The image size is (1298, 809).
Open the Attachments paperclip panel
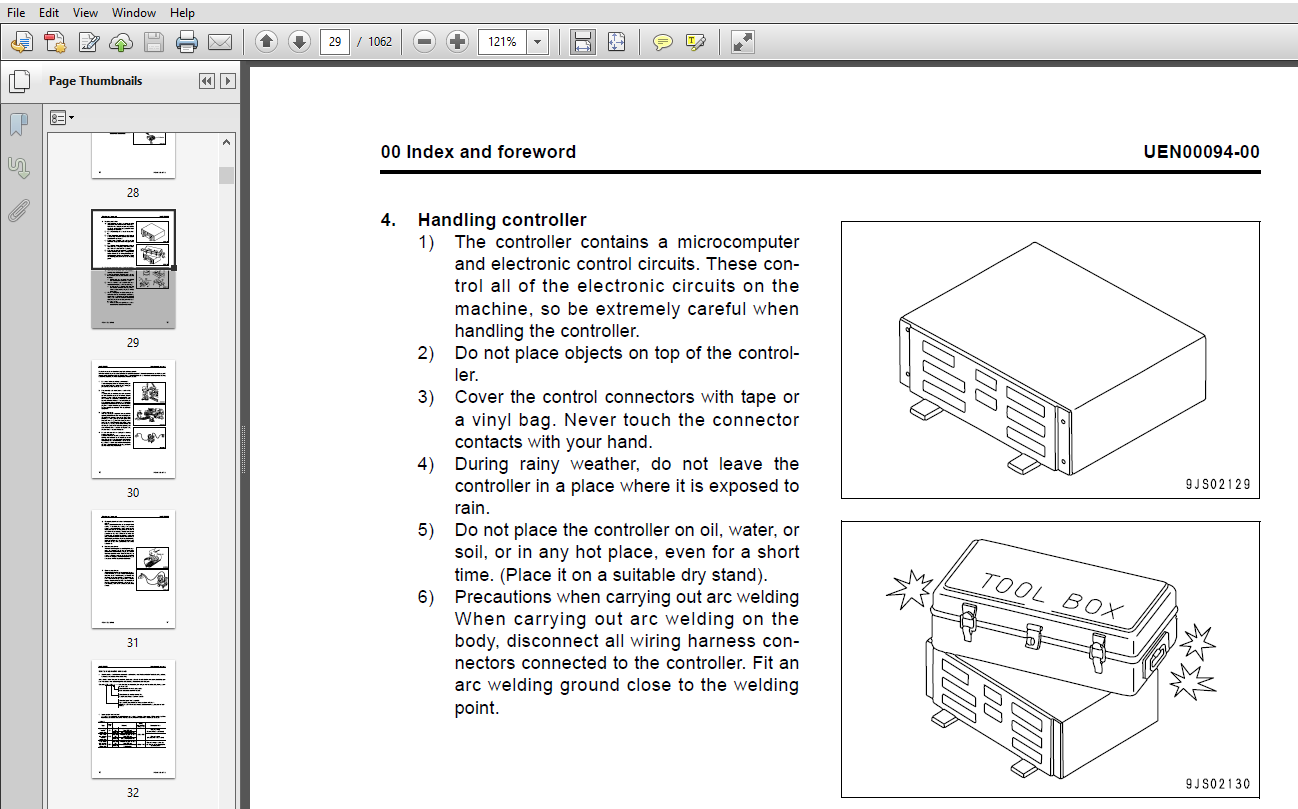point(19,211)
